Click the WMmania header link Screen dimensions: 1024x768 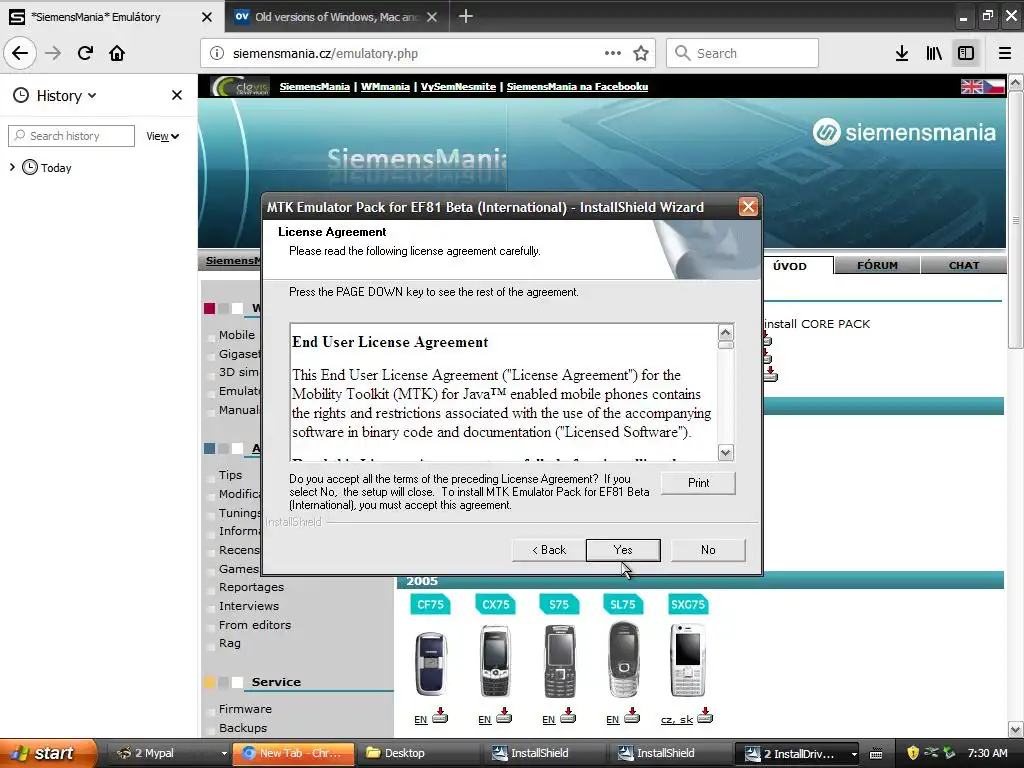coord(385,86)
